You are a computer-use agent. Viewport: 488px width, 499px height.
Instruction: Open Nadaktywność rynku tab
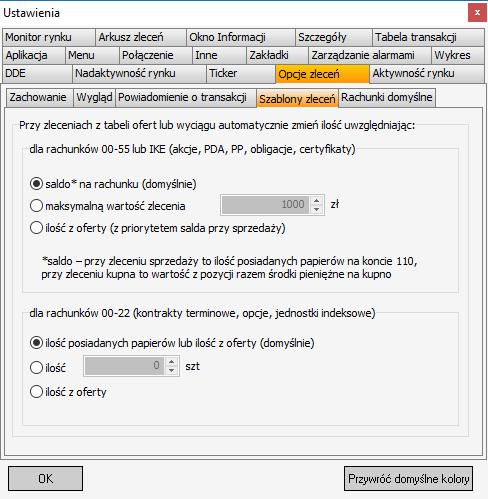click(x=139, y=73)
